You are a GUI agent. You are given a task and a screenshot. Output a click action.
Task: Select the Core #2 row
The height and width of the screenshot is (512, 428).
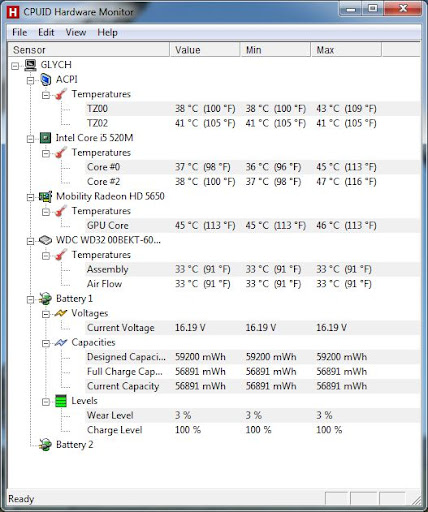click(252, 182)
